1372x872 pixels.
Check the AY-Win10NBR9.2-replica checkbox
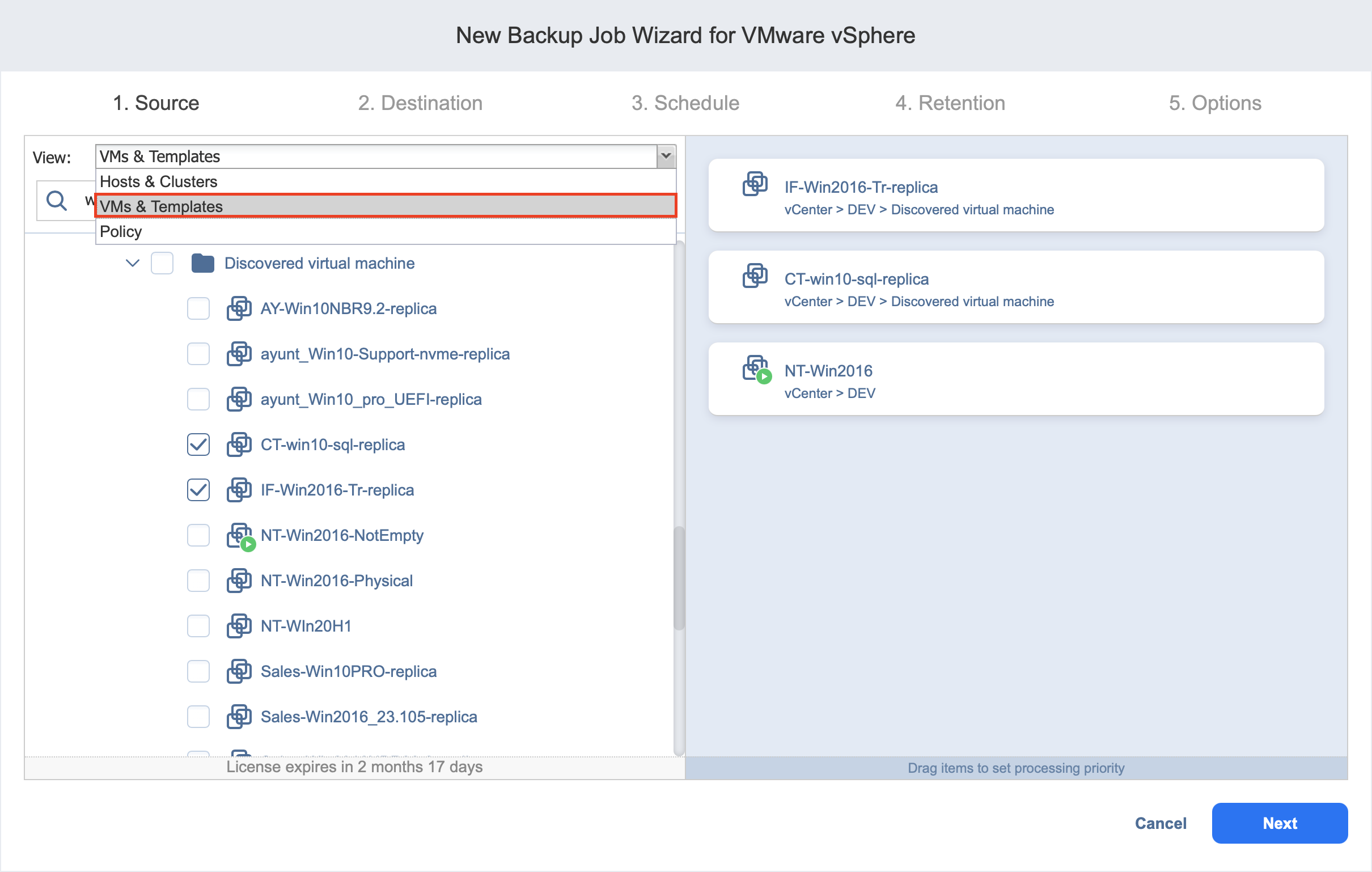click(x=198, y=308)
